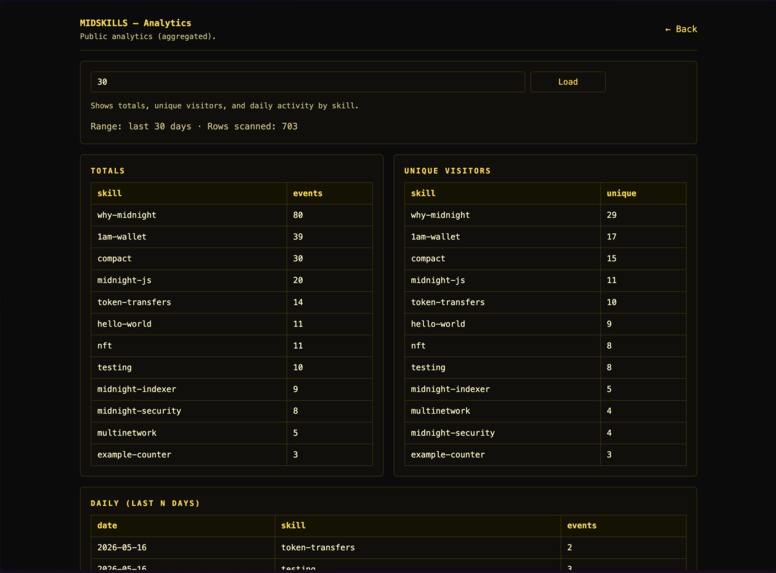
Task: Select nft in Unique Visitors table
Action: 418,346
